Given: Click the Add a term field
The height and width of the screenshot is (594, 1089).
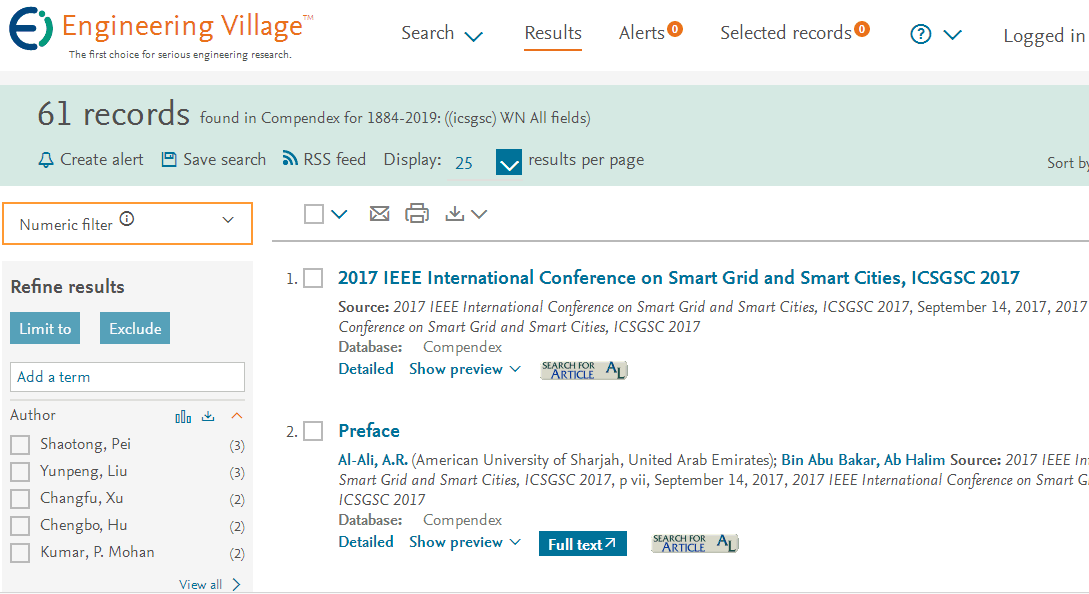Looking at the screenshot, I should [127, 377].
